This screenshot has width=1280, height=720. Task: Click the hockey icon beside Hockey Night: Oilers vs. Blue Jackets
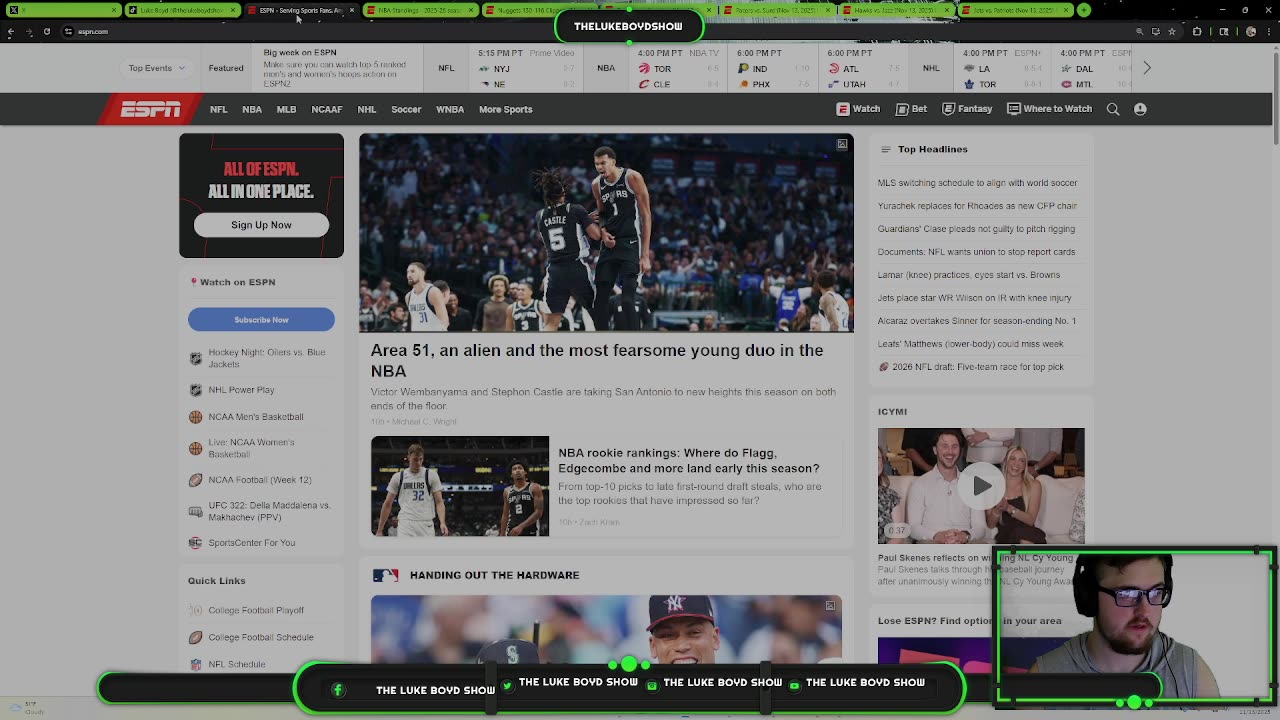click(x=195, y=358)
